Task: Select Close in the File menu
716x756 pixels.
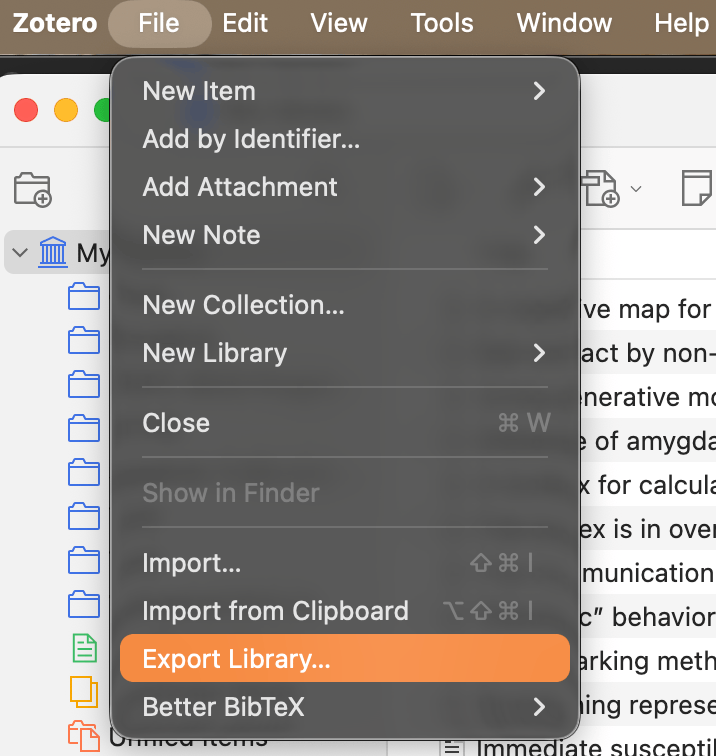Action: pos(345,423)
